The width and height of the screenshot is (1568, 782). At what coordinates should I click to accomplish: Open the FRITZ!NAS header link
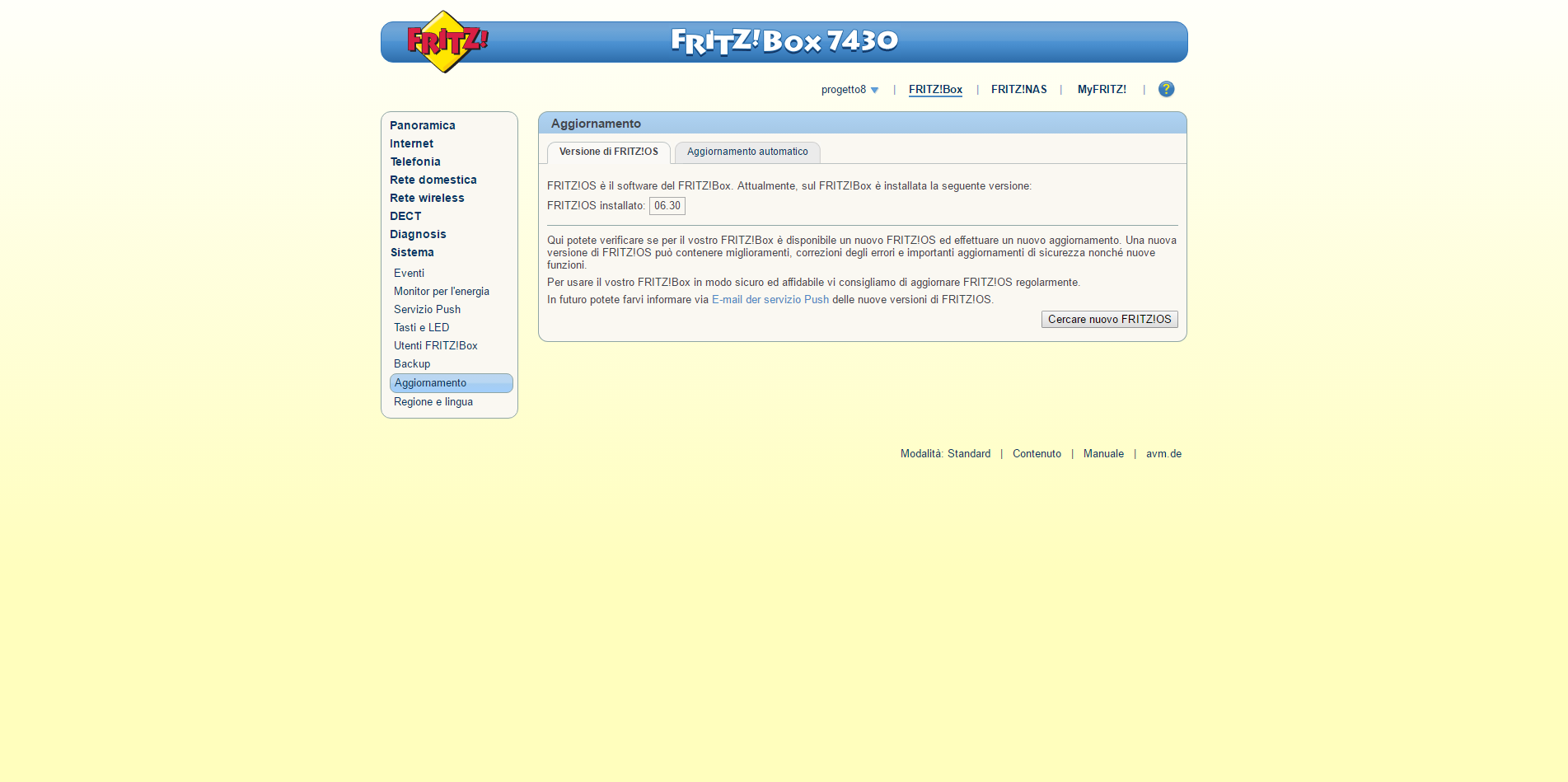(1018, 90)
